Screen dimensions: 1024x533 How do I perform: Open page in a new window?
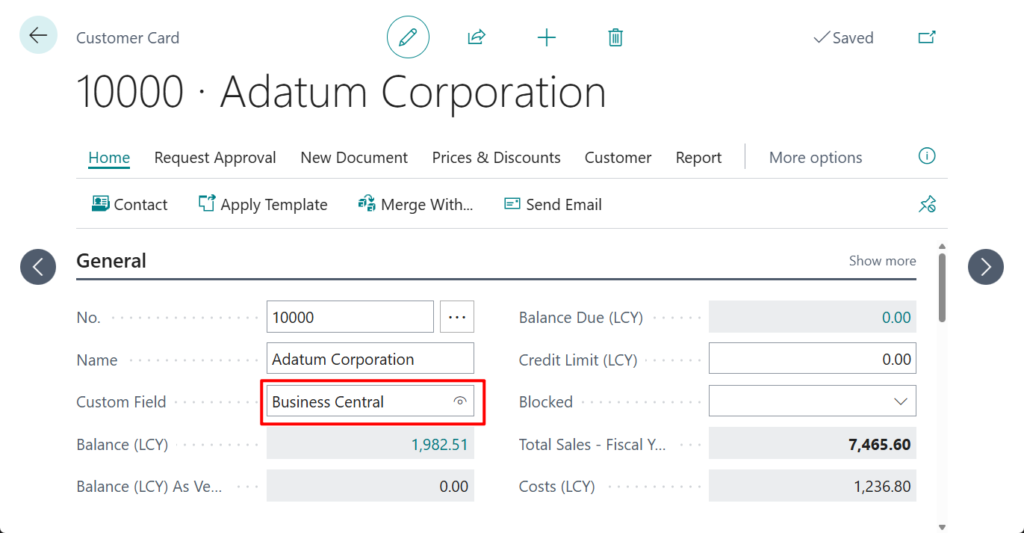pyautogui.click(x=927, y=38)
